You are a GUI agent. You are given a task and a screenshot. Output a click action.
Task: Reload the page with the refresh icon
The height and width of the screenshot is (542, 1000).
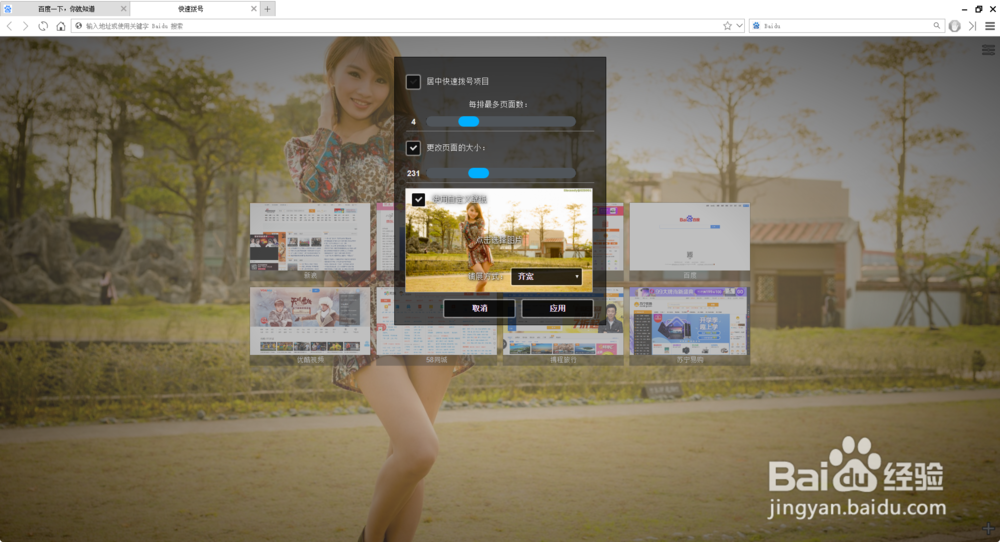coord(43,26)
